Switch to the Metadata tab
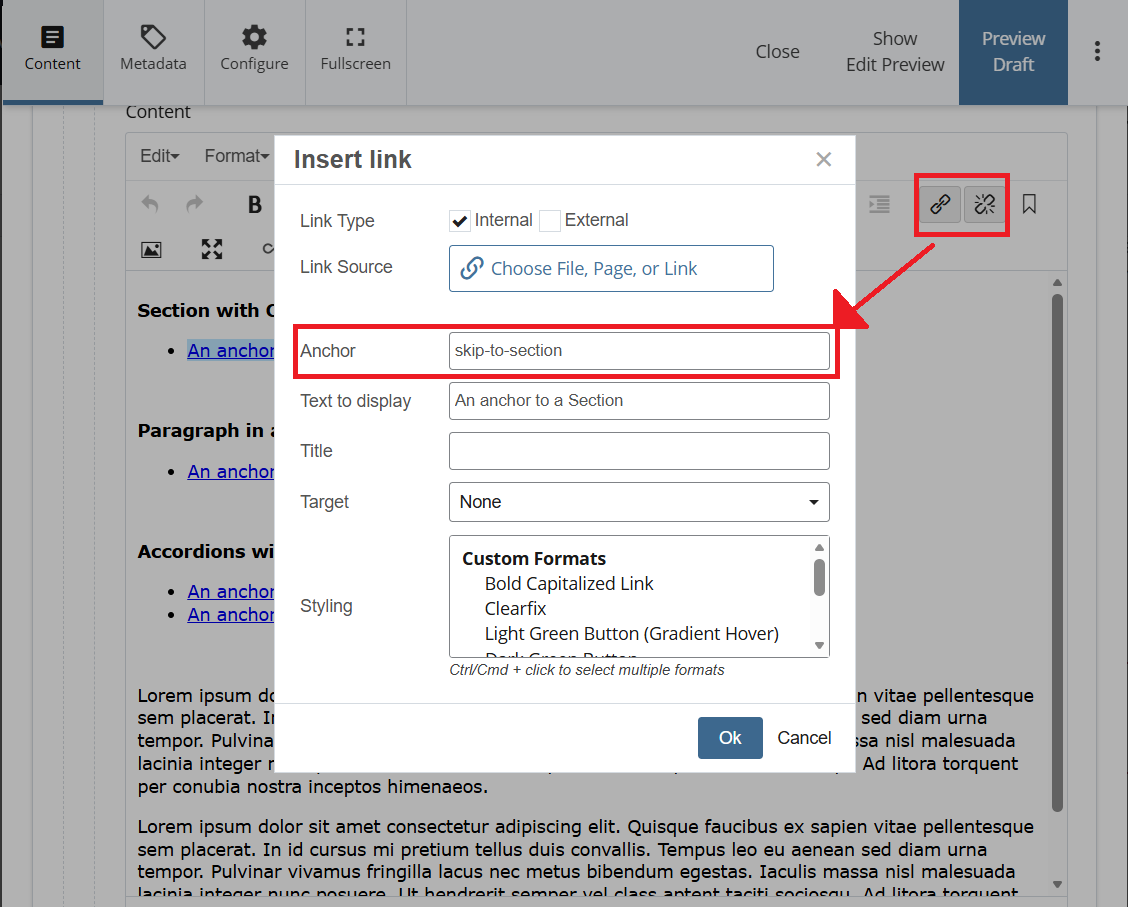The height and width of the screenshot is (907, 1128). click(153, 52)
